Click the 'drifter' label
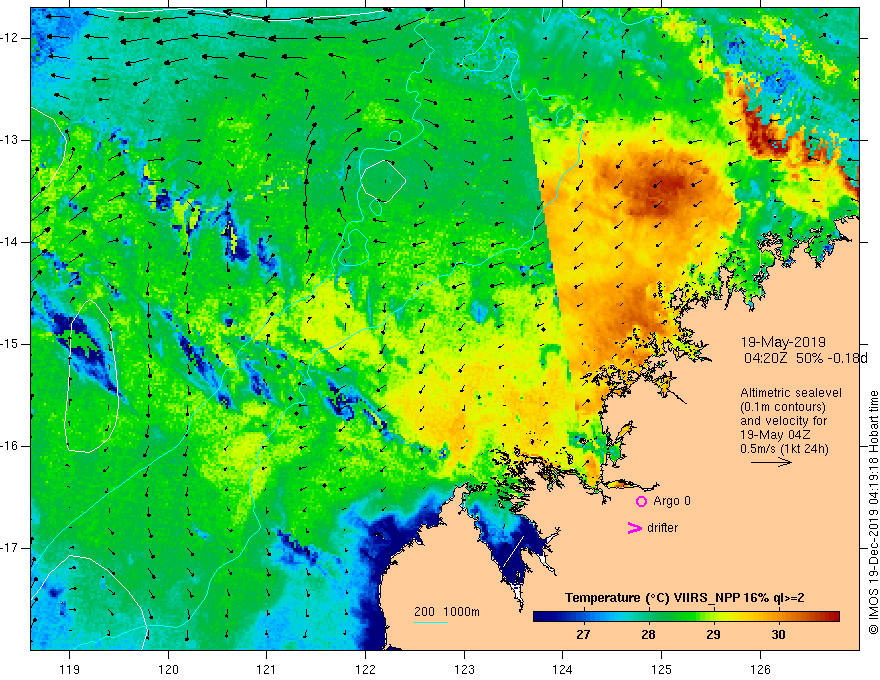 pos(662,528)
